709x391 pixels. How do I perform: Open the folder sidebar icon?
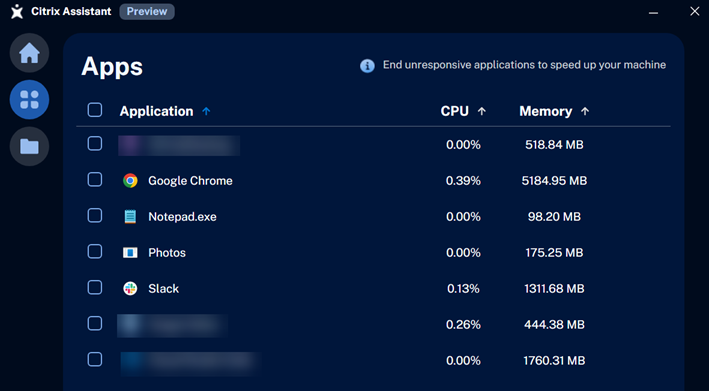tap(29, 146)
